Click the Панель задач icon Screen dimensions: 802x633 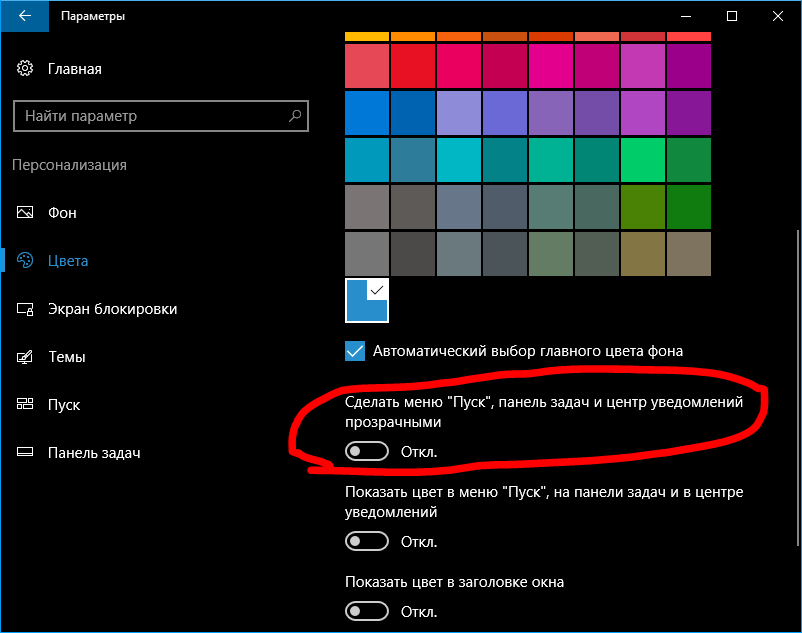pyautogui.click(x=25, y=452)
